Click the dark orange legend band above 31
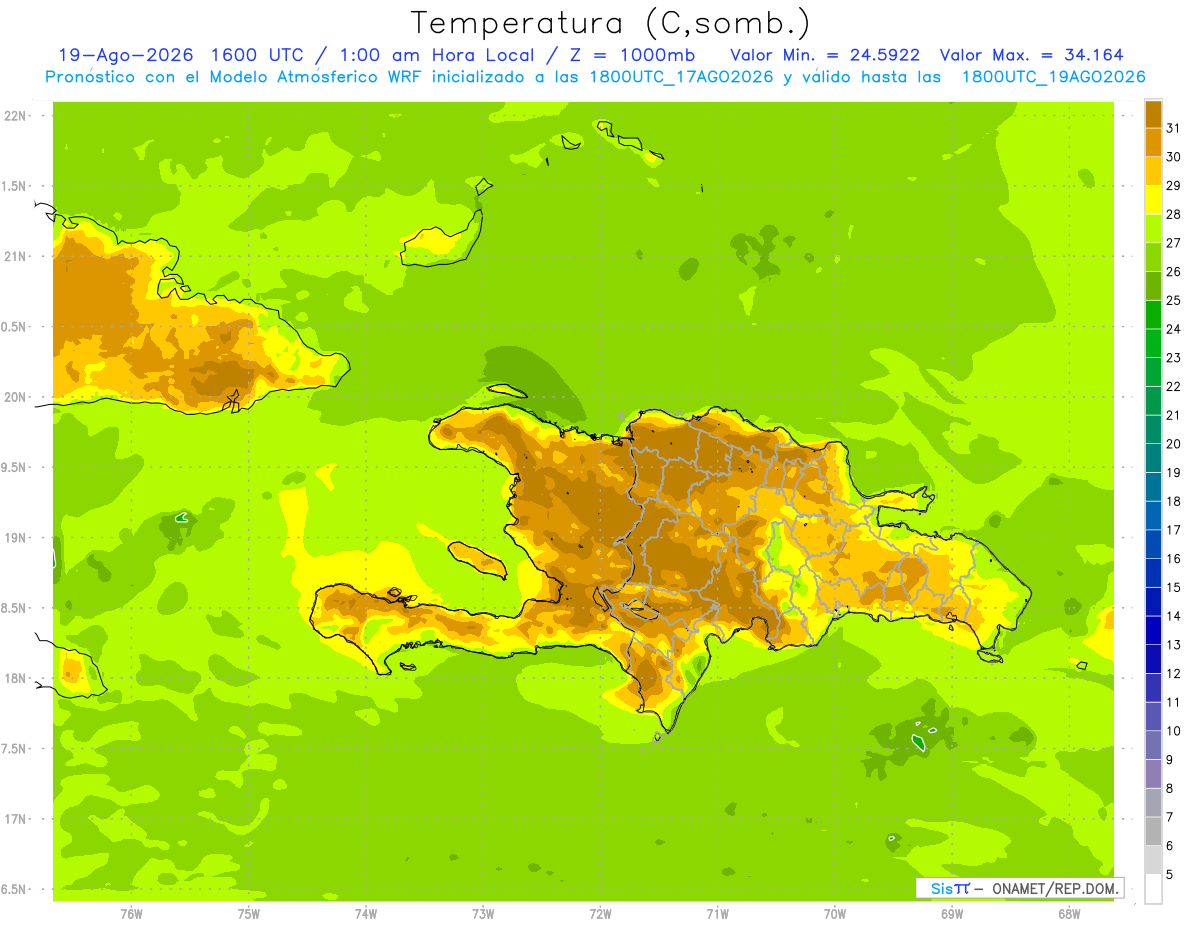The height and width of the screenshot is (927, 1200). click(1153, 114)
